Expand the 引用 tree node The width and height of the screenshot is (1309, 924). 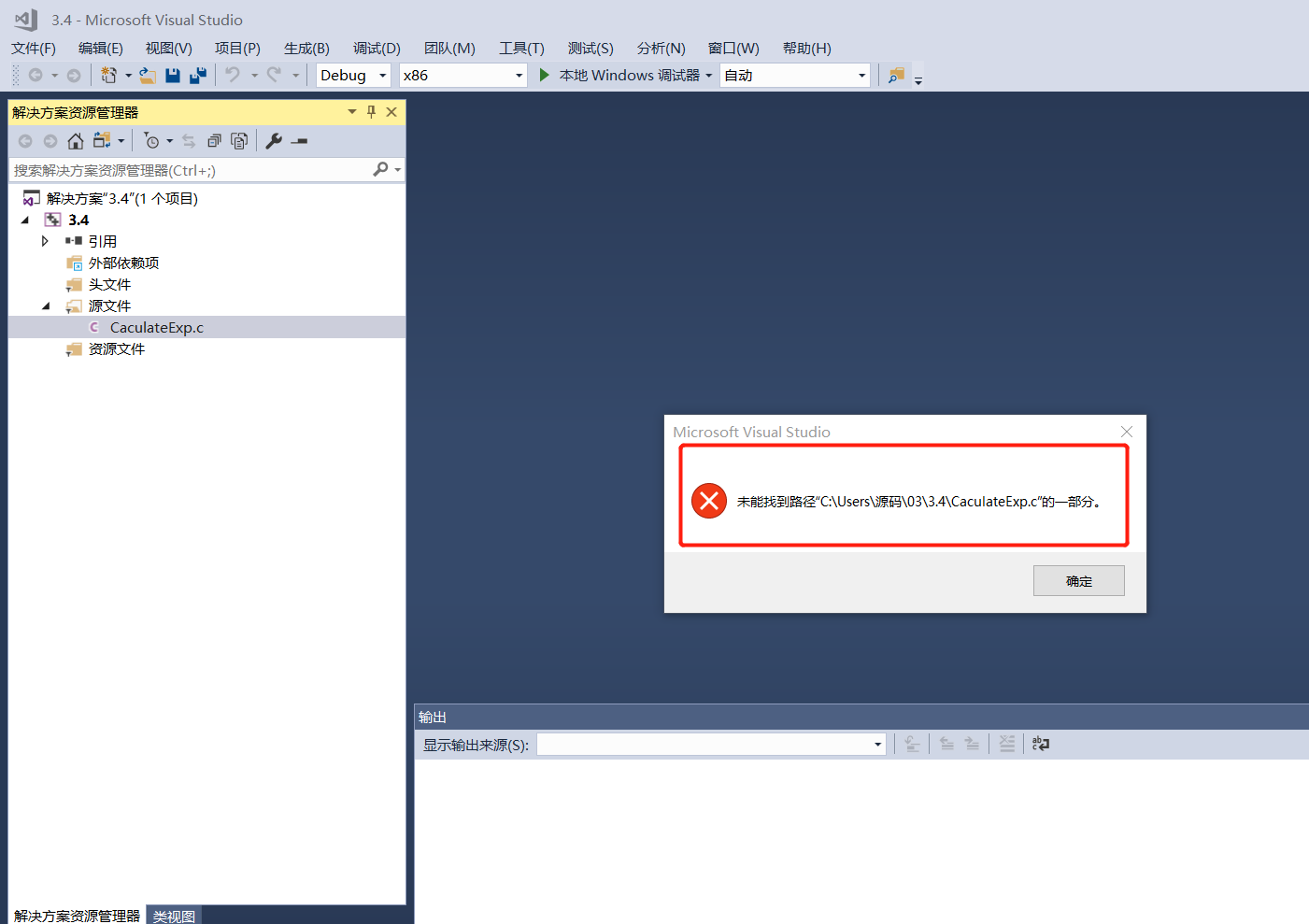click(45, 241)
